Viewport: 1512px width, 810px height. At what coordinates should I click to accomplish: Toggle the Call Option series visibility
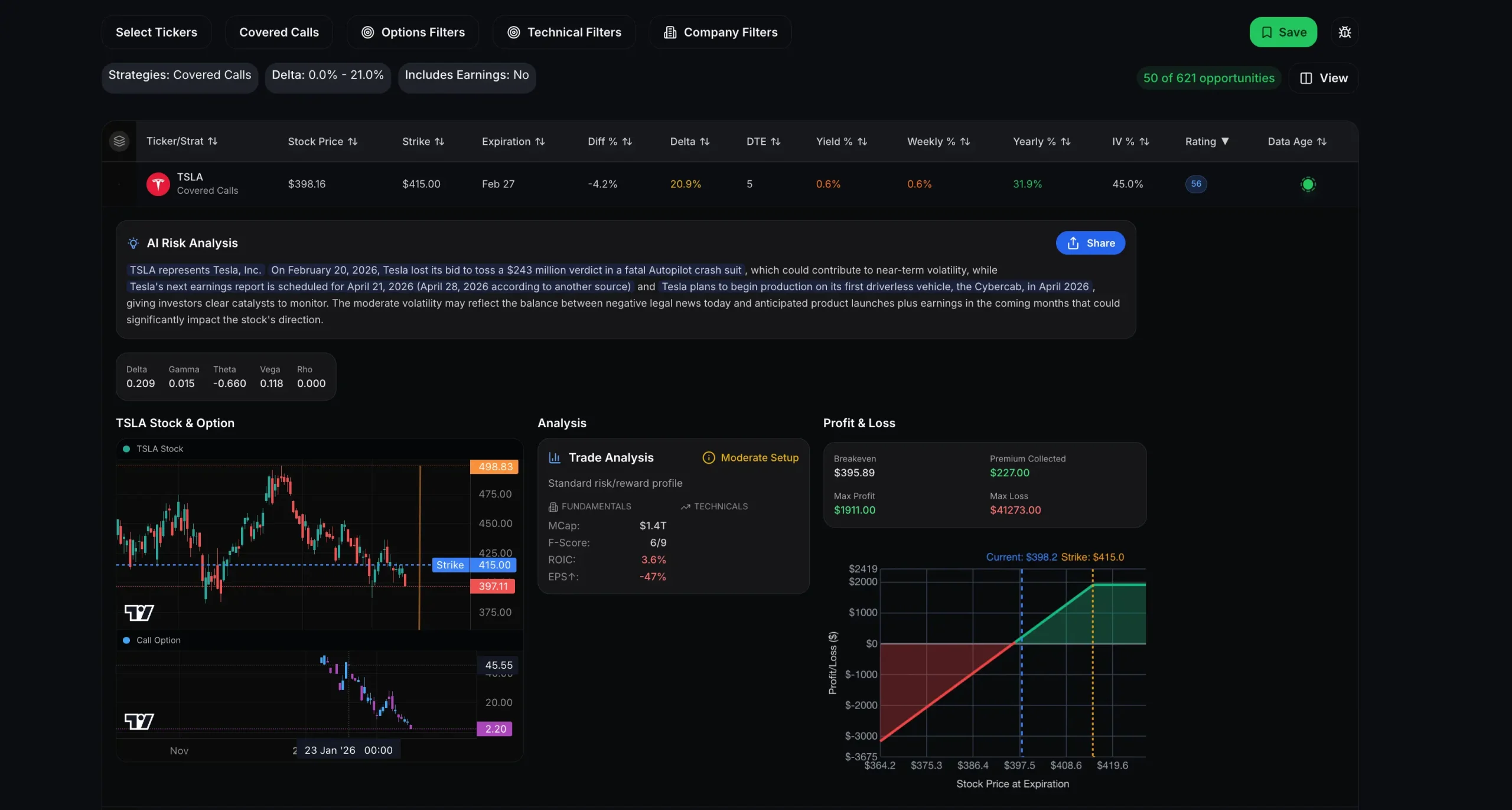pos(125,640)
